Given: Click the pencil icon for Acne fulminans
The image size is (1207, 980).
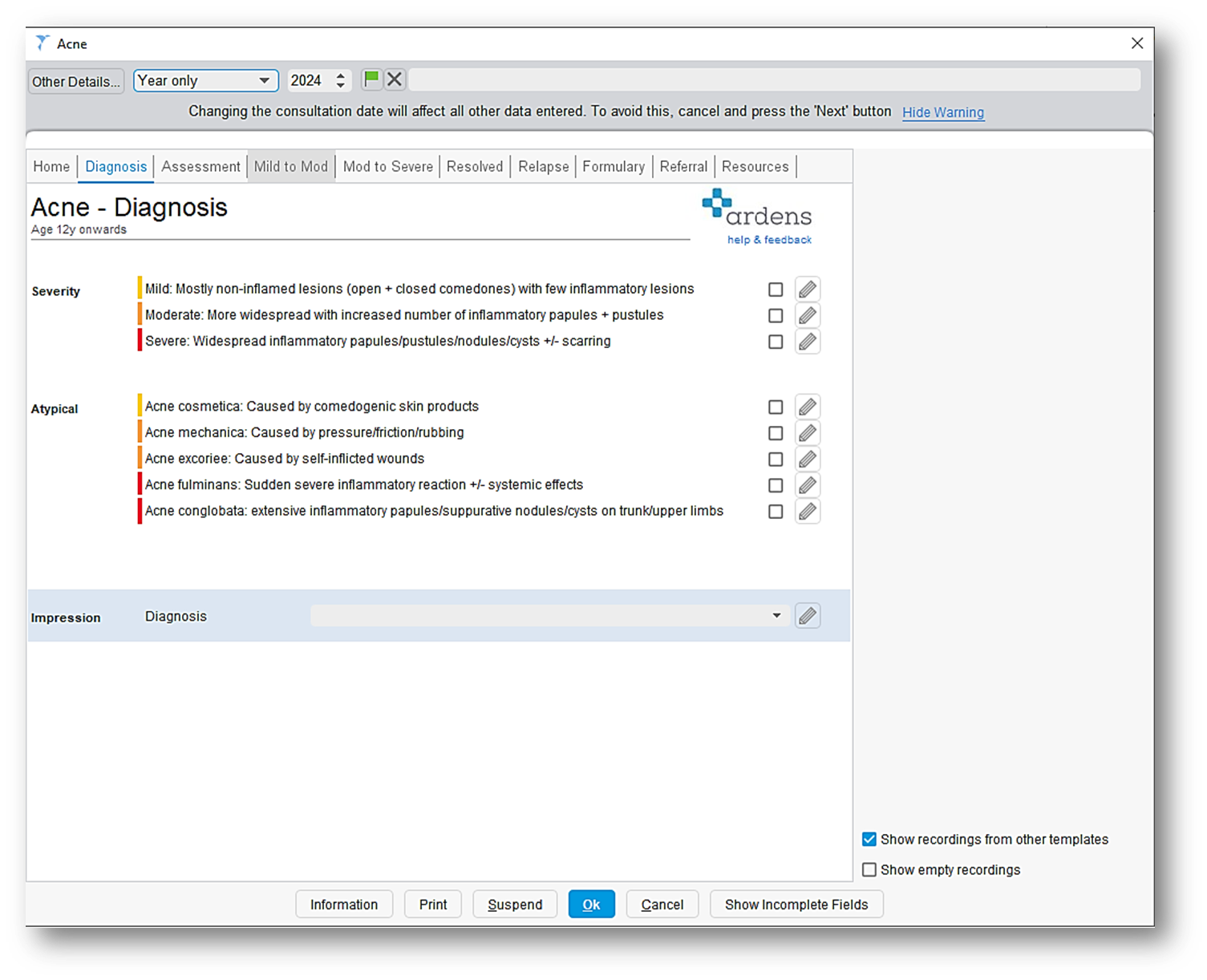Looking at the screenshot, I should coord(808,485).
